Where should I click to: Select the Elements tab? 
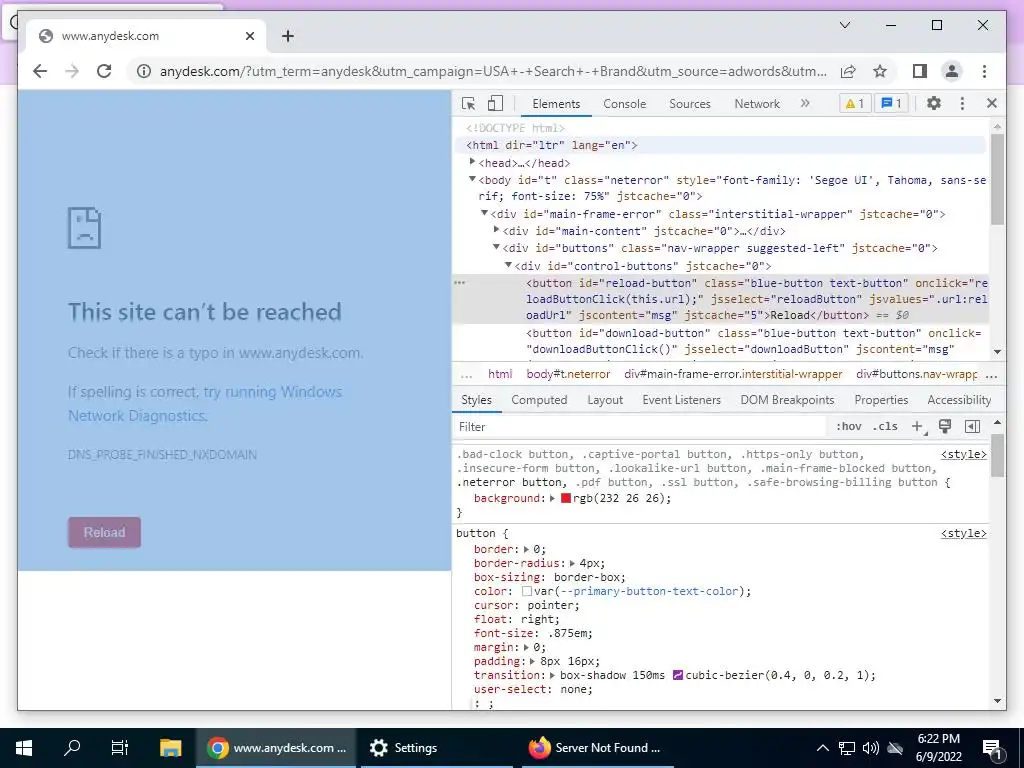pyautogui.click(x=556, y=104)
